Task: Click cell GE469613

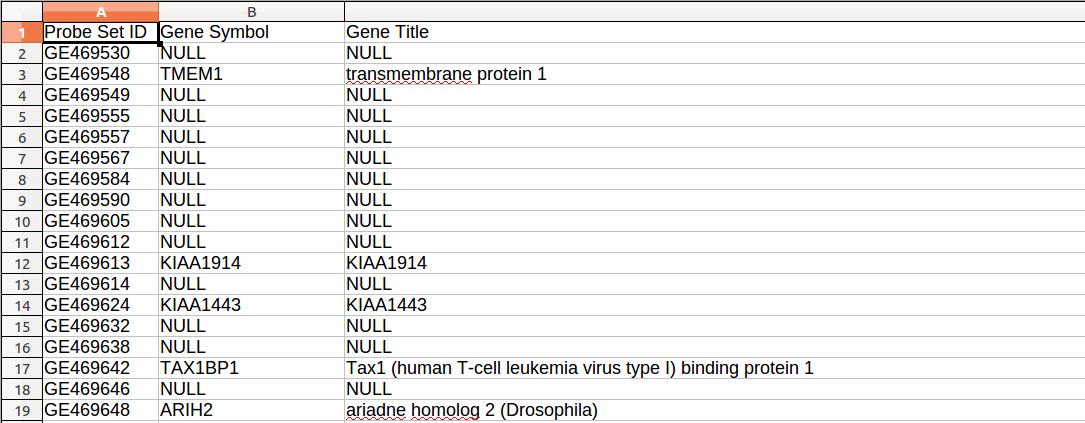Action: point(100,263)
